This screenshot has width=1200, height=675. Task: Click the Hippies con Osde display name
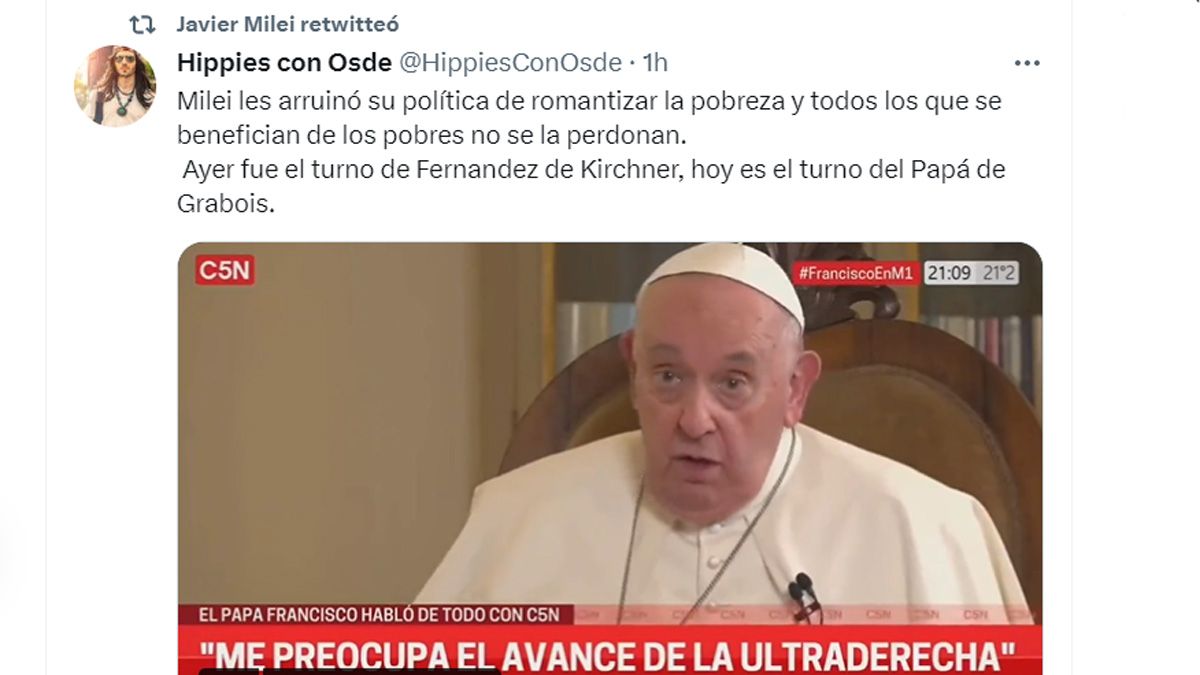[284, 62]
